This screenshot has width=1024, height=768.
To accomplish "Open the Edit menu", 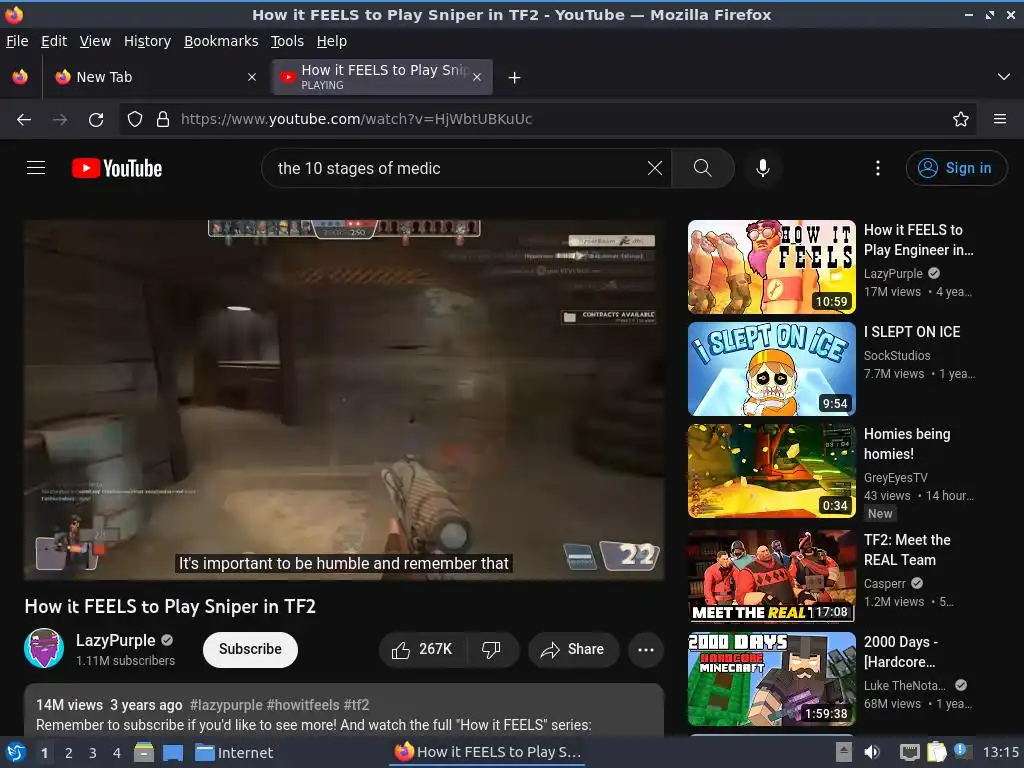I will 54,41.
